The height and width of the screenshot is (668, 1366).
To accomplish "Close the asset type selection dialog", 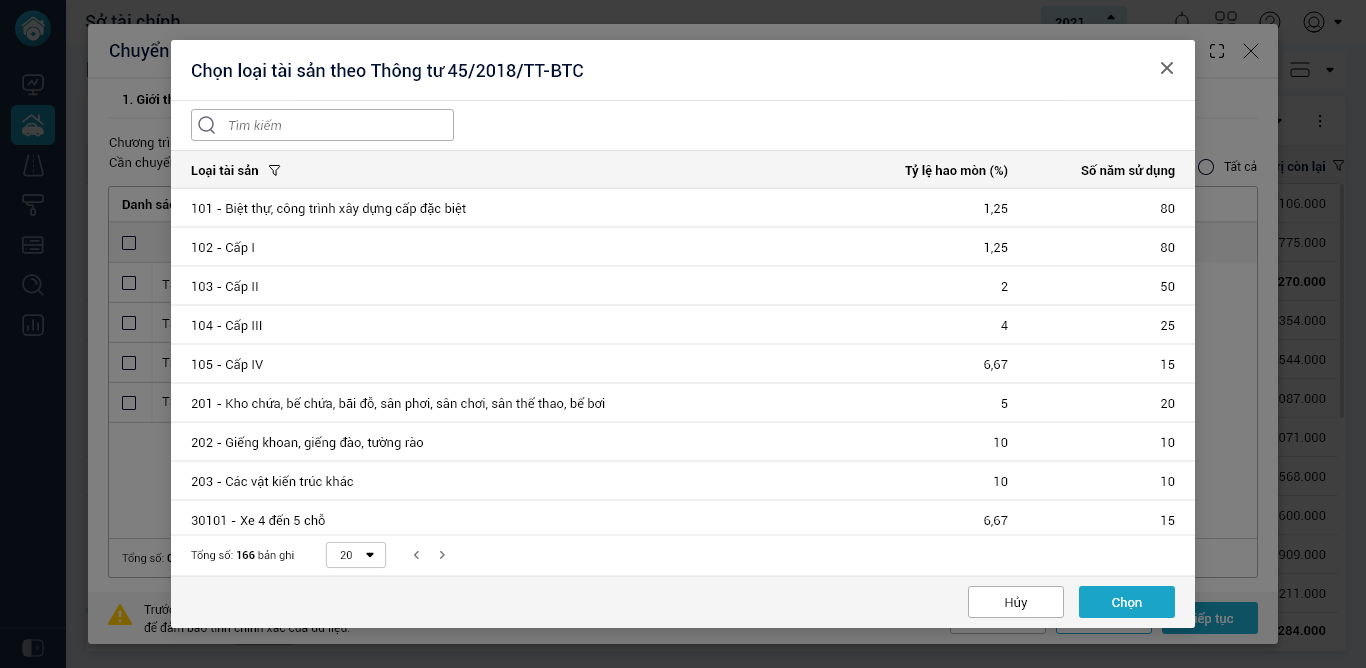I will (1166, 68).
